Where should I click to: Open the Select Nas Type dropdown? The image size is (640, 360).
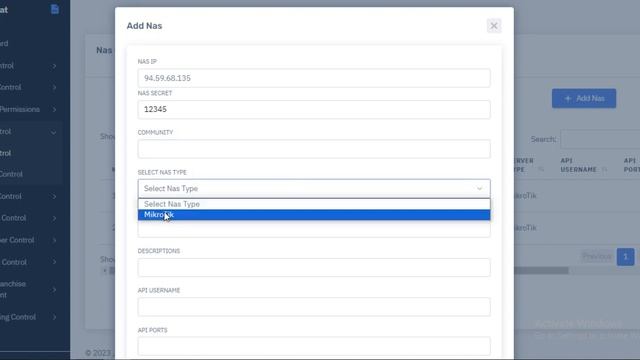point(314,189)
